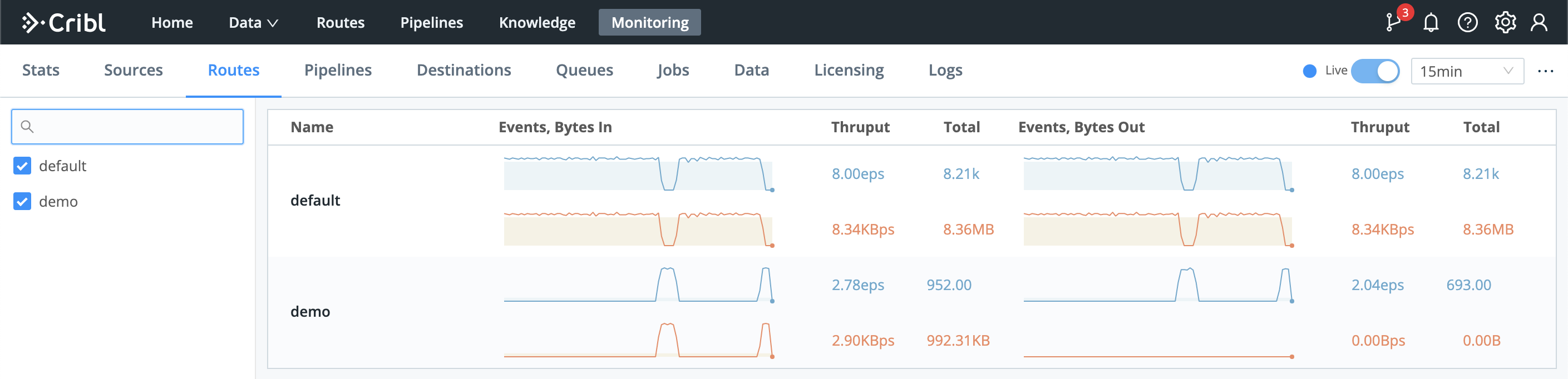Open Routes in the top navigation bar

click(x=341, y=23)
